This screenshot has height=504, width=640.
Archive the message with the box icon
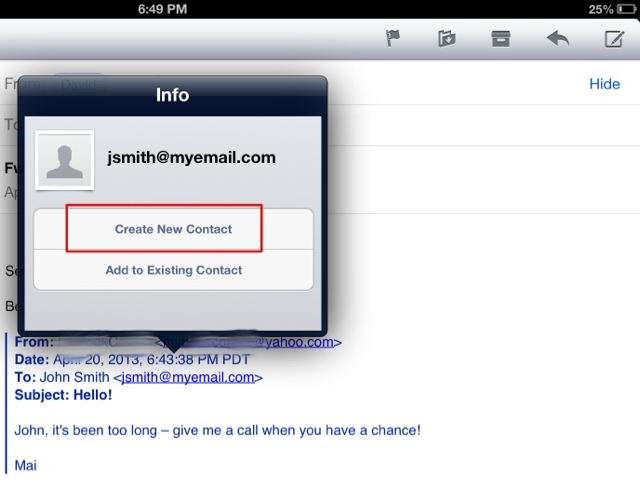coord(501,39)
